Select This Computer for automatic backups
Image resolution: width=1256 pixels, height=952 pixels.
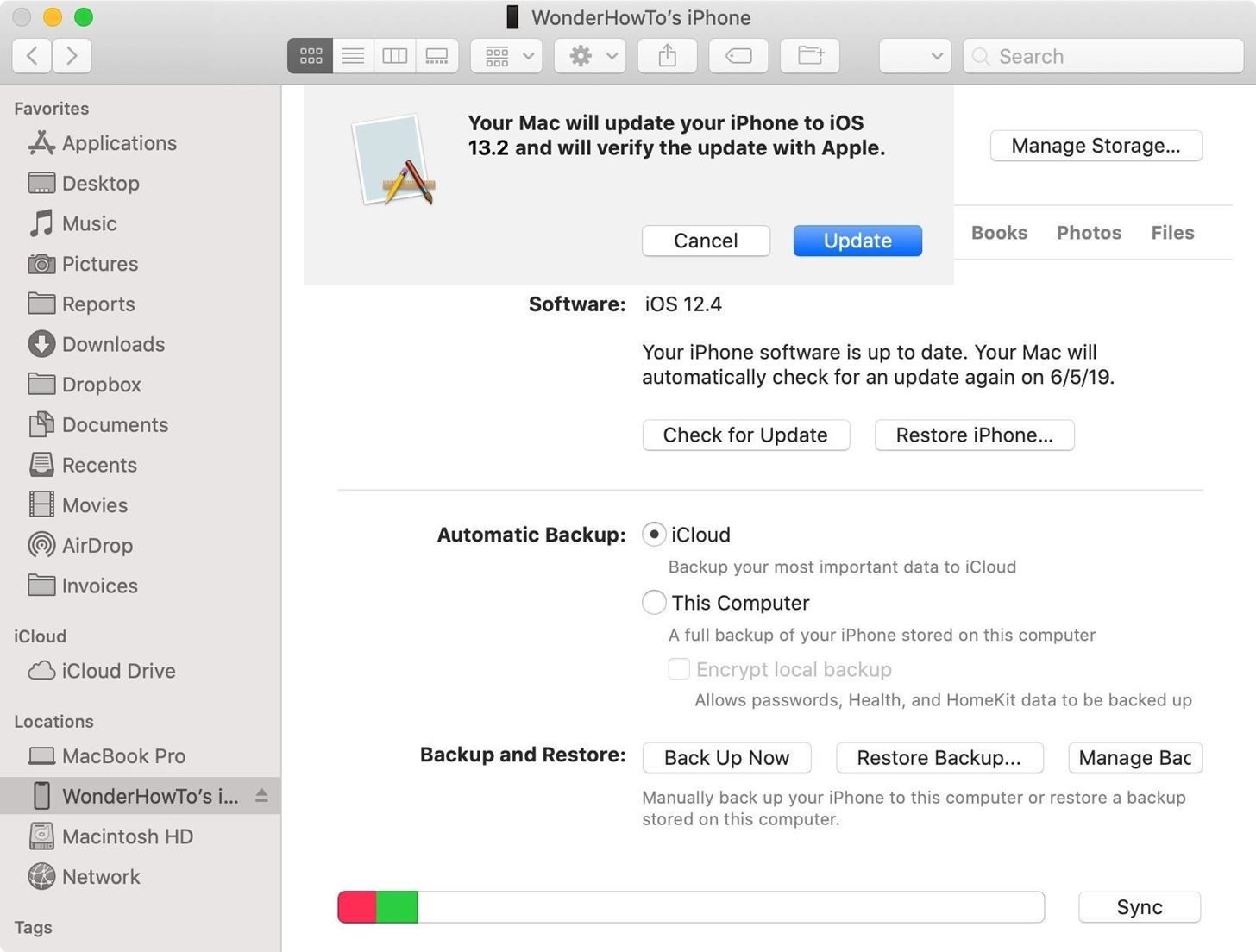tap(654, 602)
